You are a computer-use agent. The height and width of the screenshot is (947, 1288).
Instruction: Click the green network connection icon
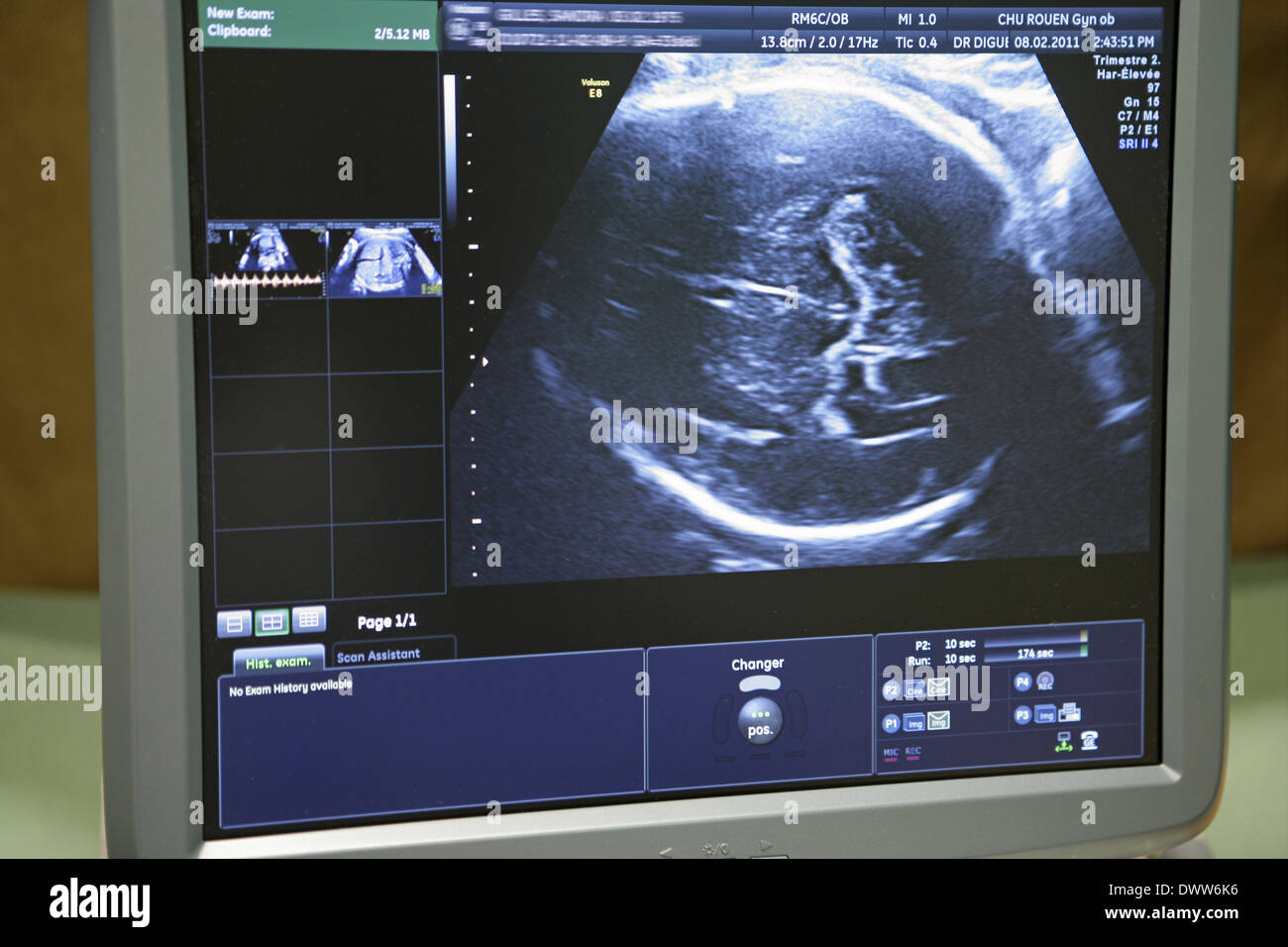tap(1064, 742)
